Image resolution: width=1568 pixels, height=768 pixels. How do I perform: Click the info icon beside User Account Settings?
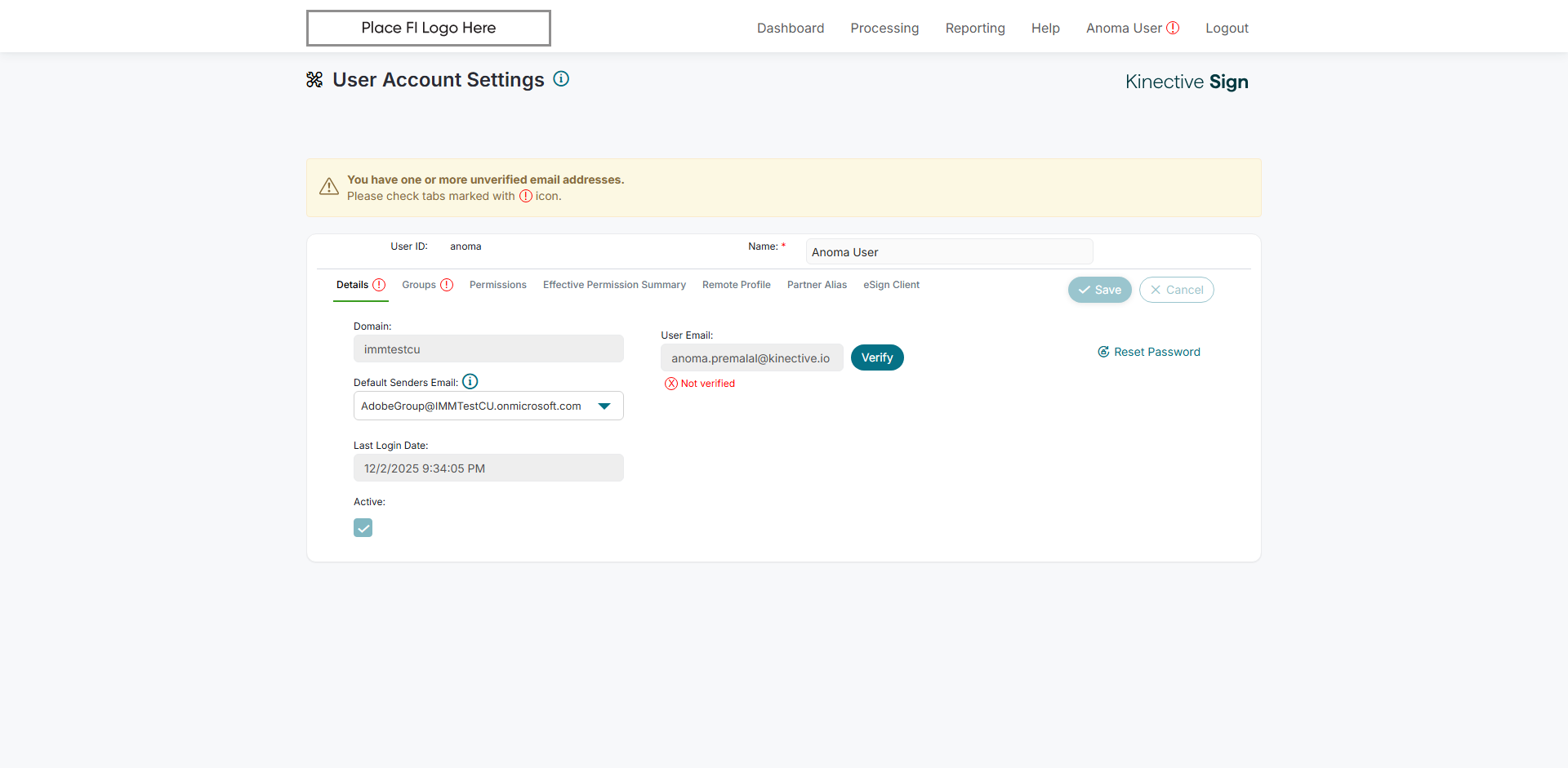pyautogui.click(x=561, y=78)
